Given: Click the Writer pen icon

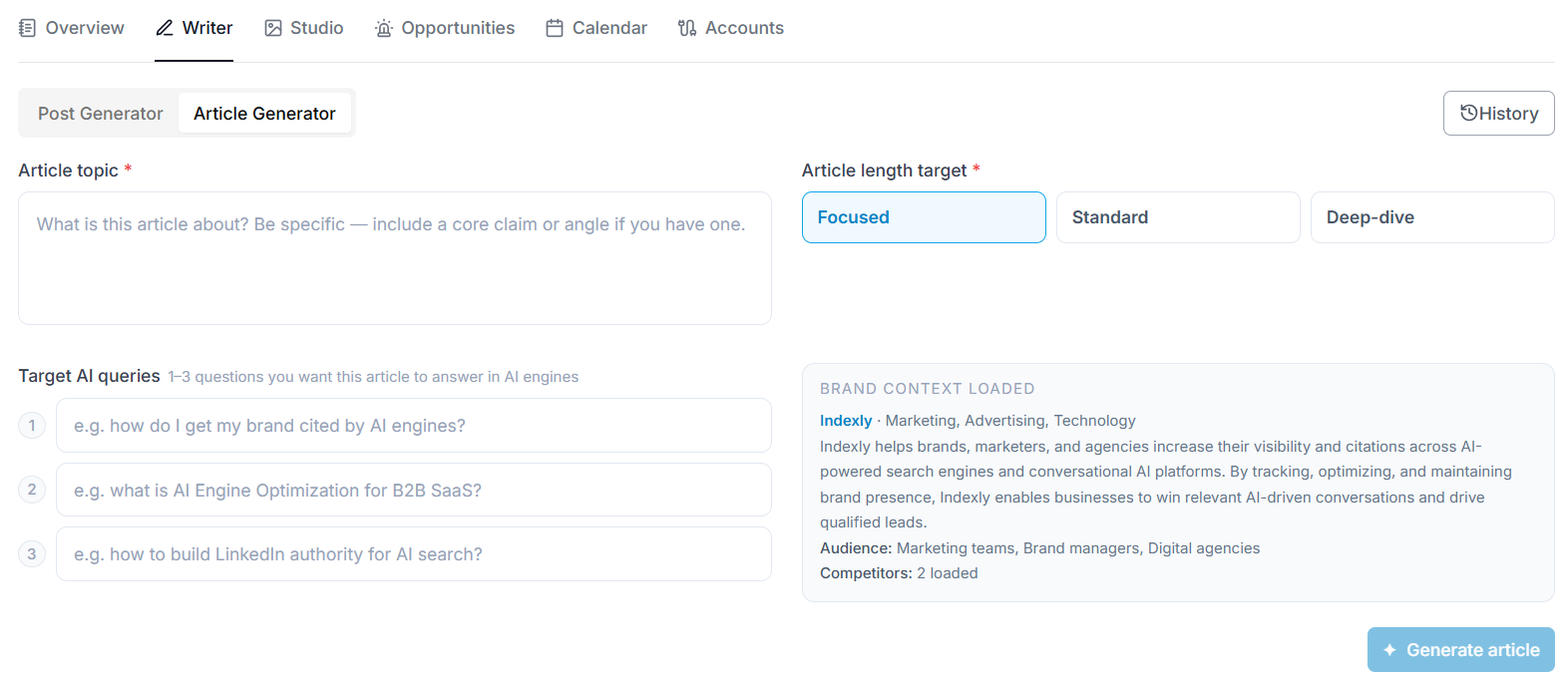Looking at the screenshot, I should point(165,28).
